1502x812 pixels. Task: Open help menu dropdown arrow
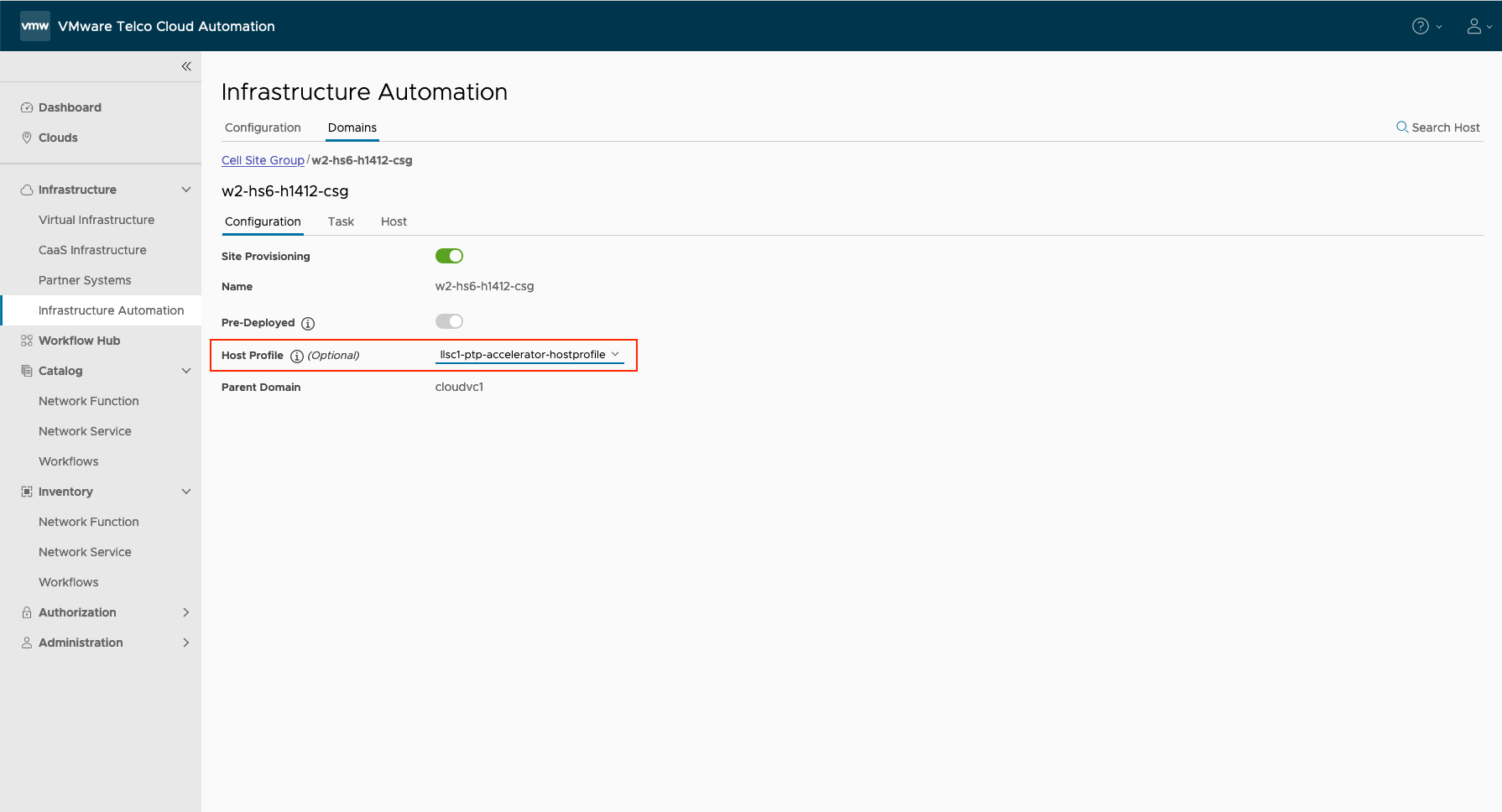coord(1439,27)
